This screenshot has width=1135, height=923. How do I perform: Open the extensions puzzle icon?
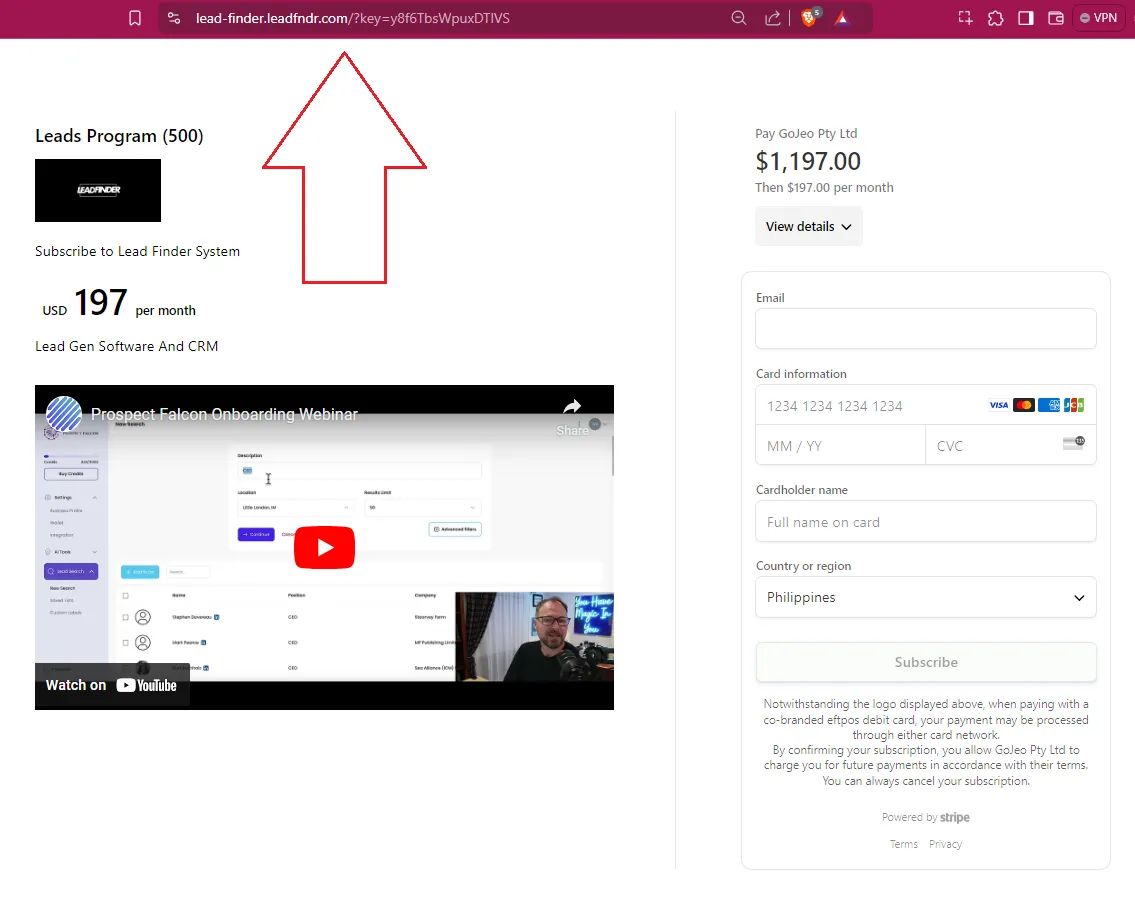[x=995, y=18]
